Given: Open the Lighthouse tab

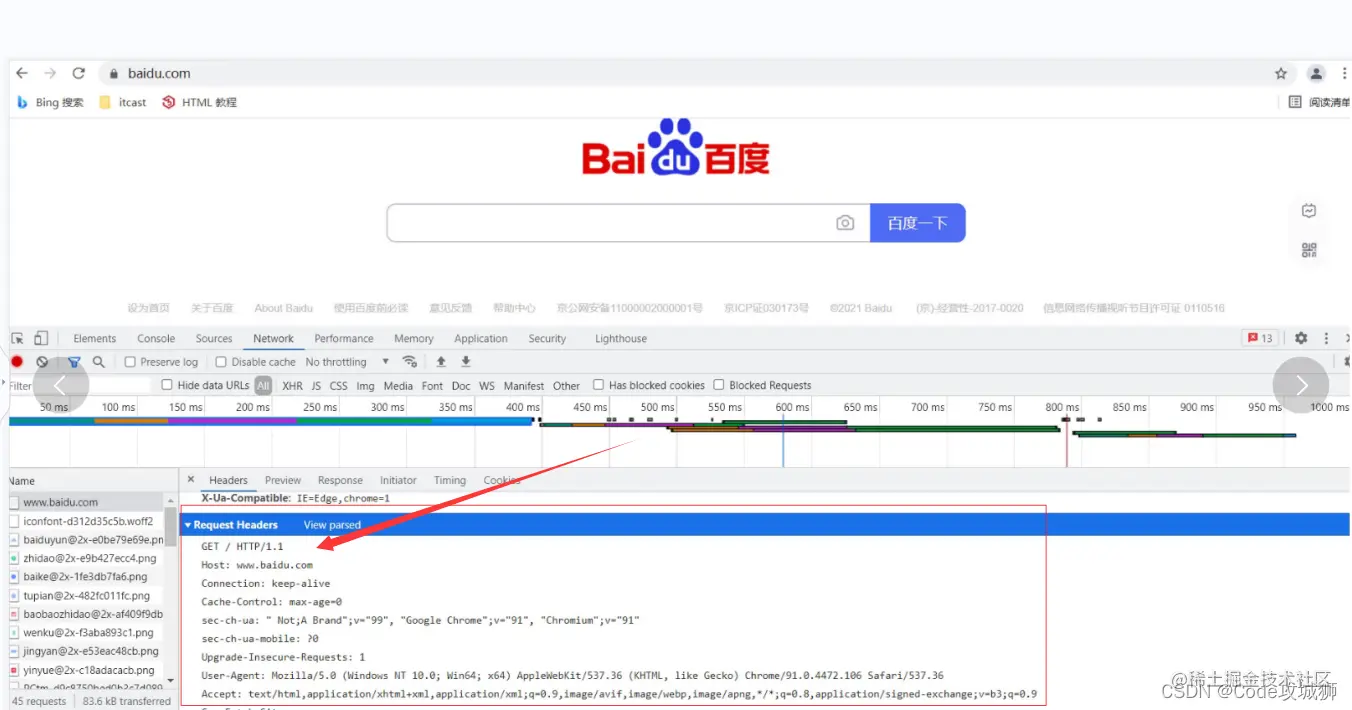Looking at the screenshot, I should [x=621, y=338].
